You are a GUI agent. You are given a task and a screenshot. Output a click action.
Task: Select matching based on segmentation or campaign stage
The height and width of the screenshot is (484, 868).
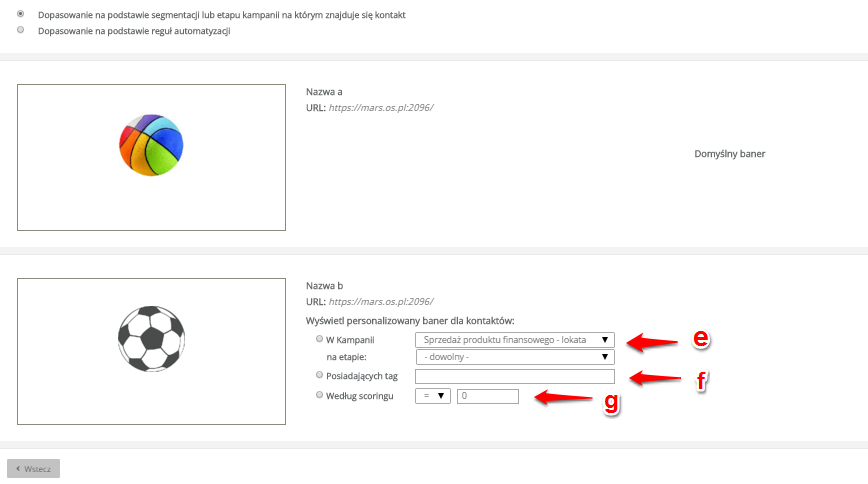pos(20,14)
